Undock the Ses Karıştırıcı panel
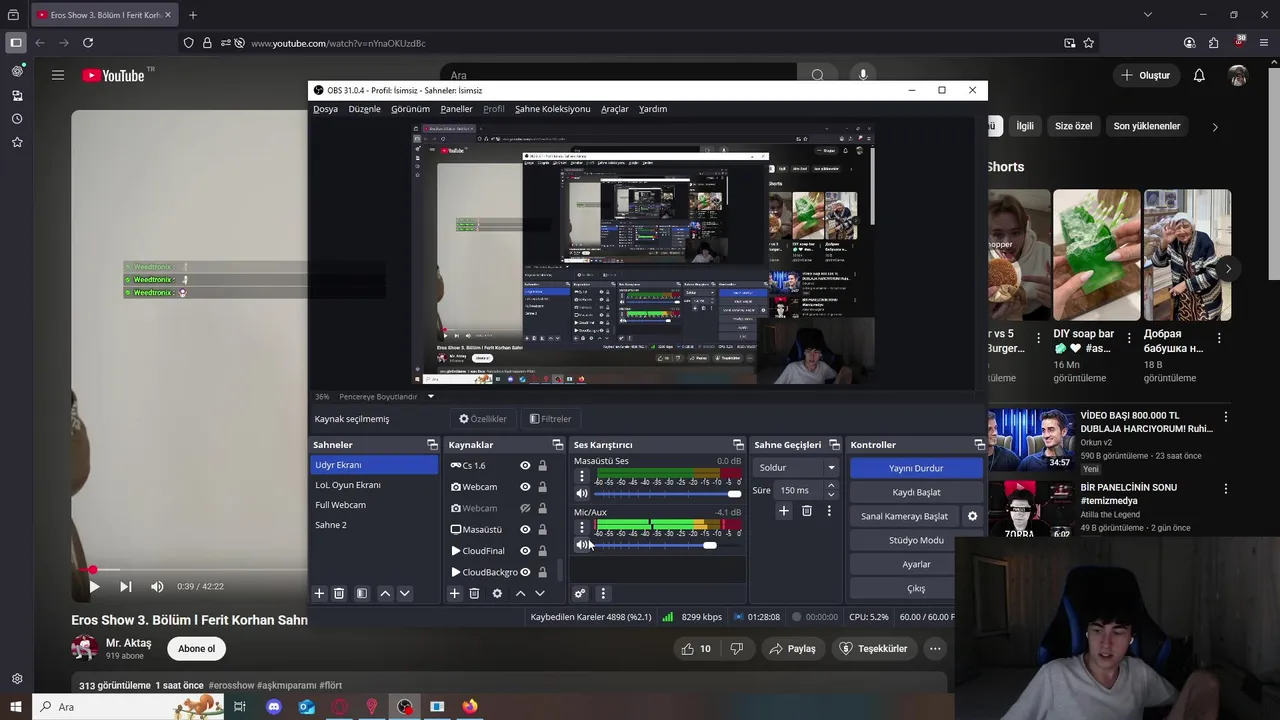This screenshot has height=720, width=1280. coord(738,444)
